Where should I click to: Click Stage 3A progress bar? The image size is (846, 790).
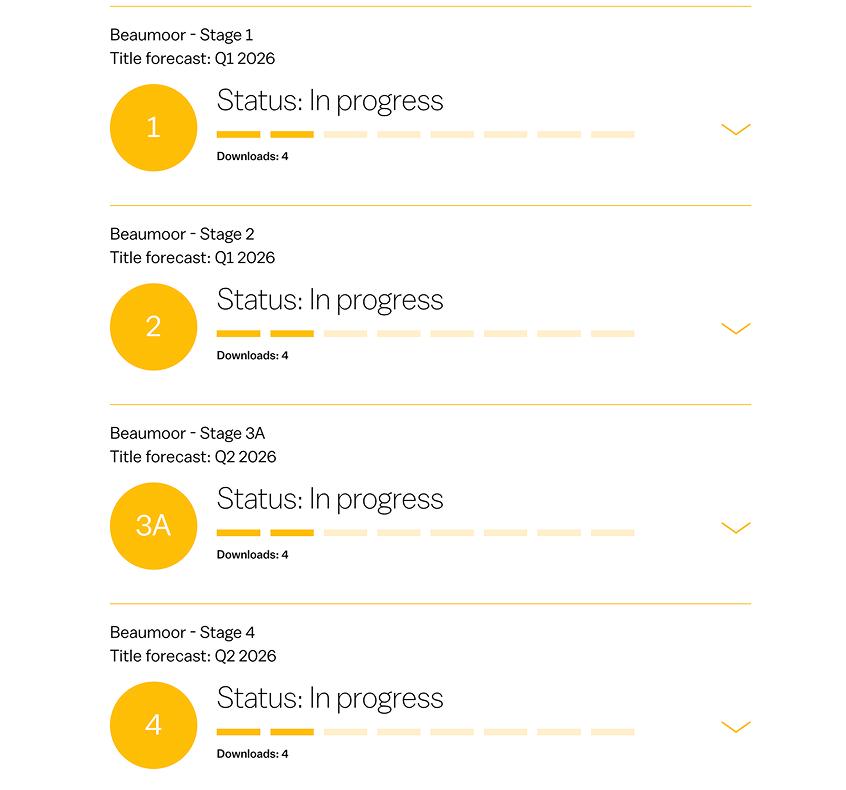click(x=425, y=532)
